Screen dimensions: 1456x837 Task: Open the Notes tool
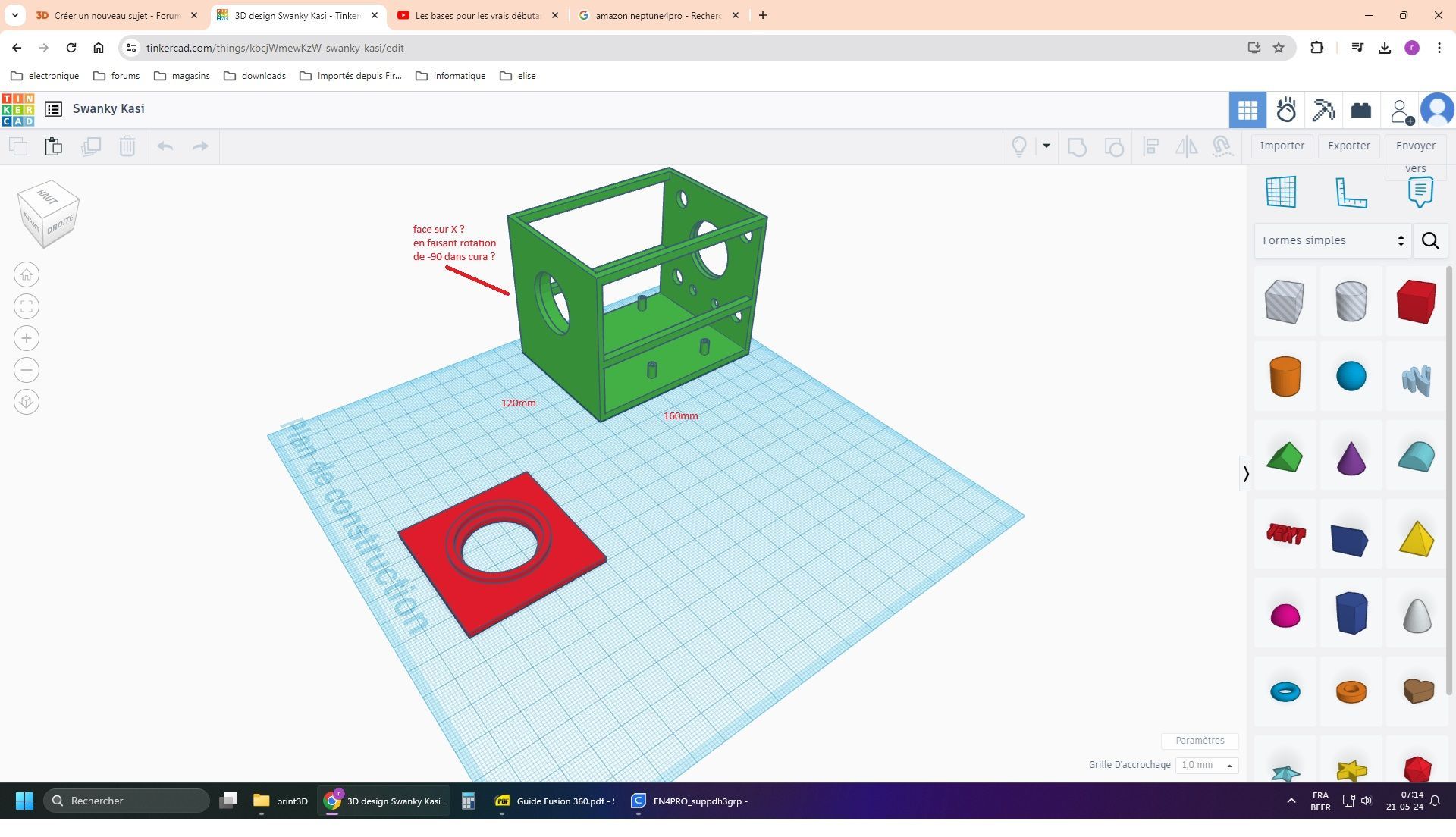1420,192
